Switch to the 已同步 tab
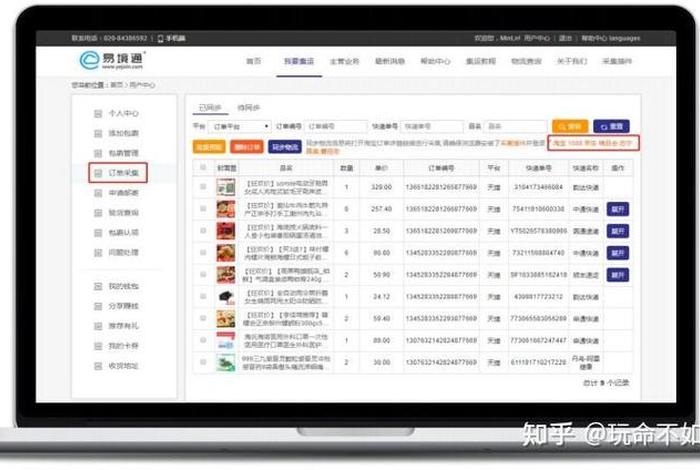The width and height of the screenshot is (700, 470). [210, 108]
